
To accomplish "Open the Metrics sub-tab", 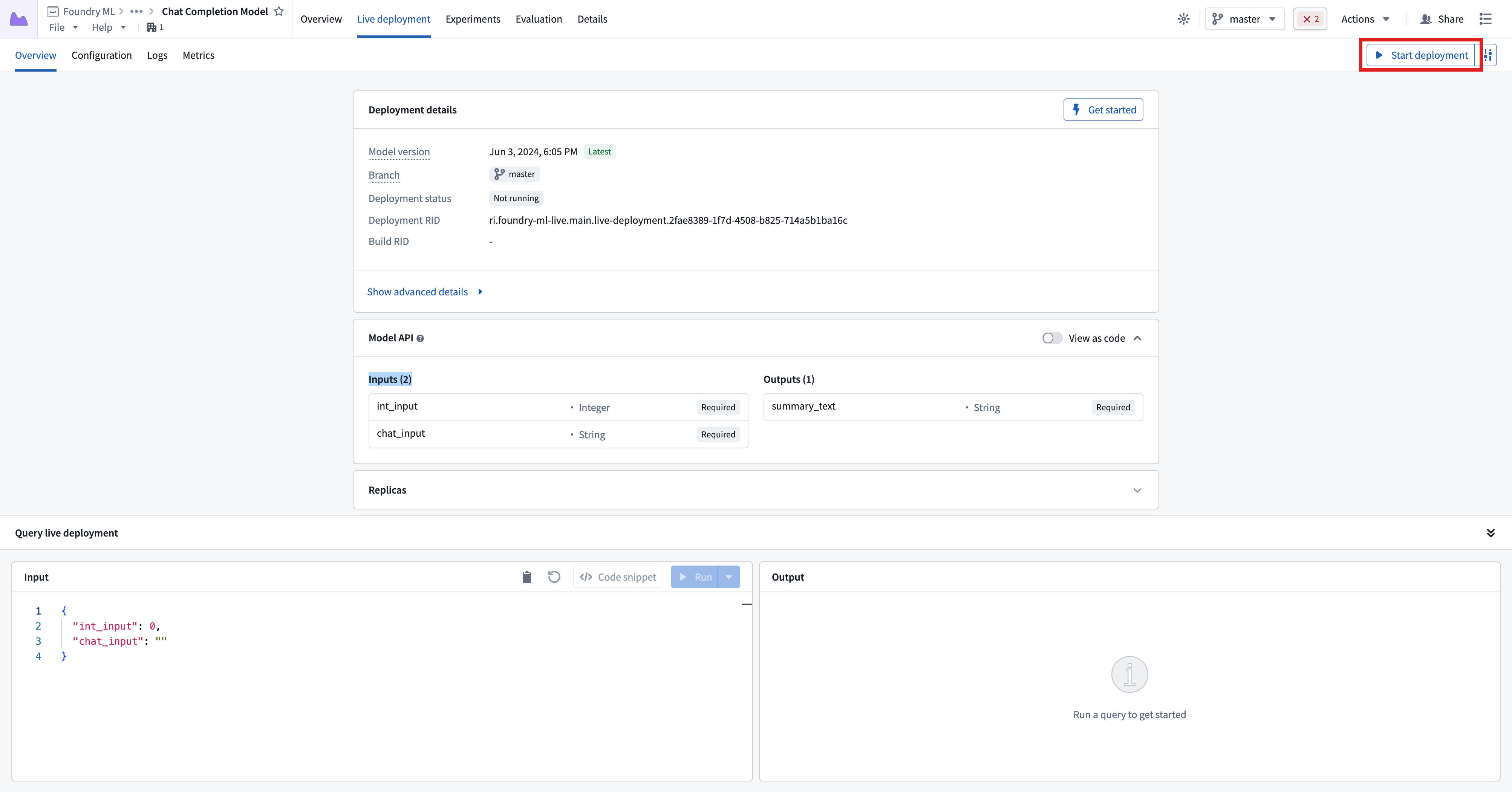I will coord(198,55).
